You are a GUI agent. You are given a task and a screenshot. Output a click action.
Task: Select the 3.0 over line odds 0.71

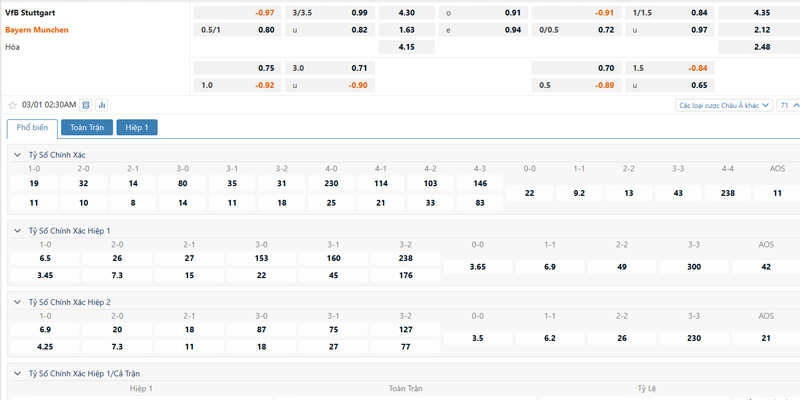click(330, 68)
